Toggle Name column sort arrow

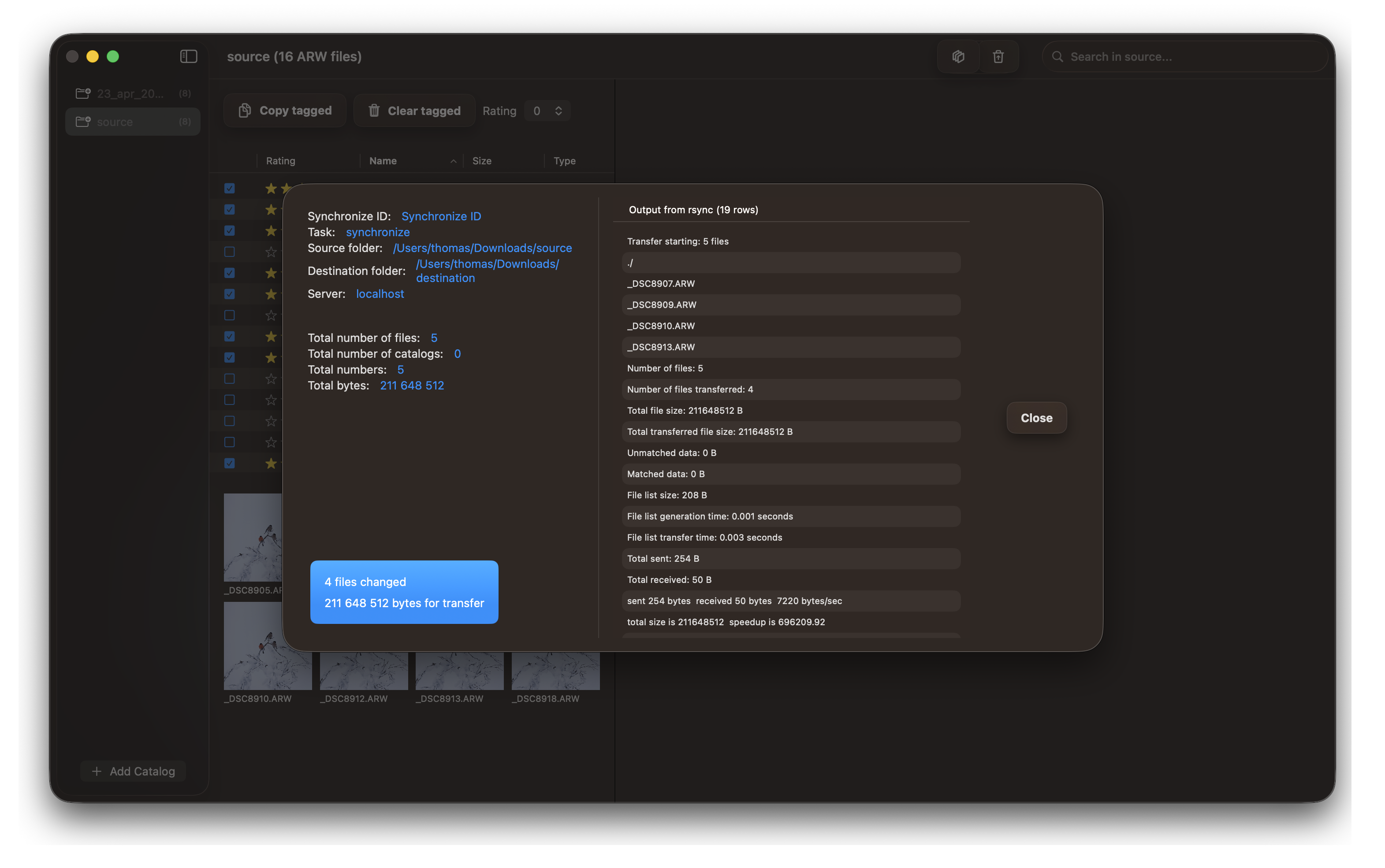pos(453,161)
